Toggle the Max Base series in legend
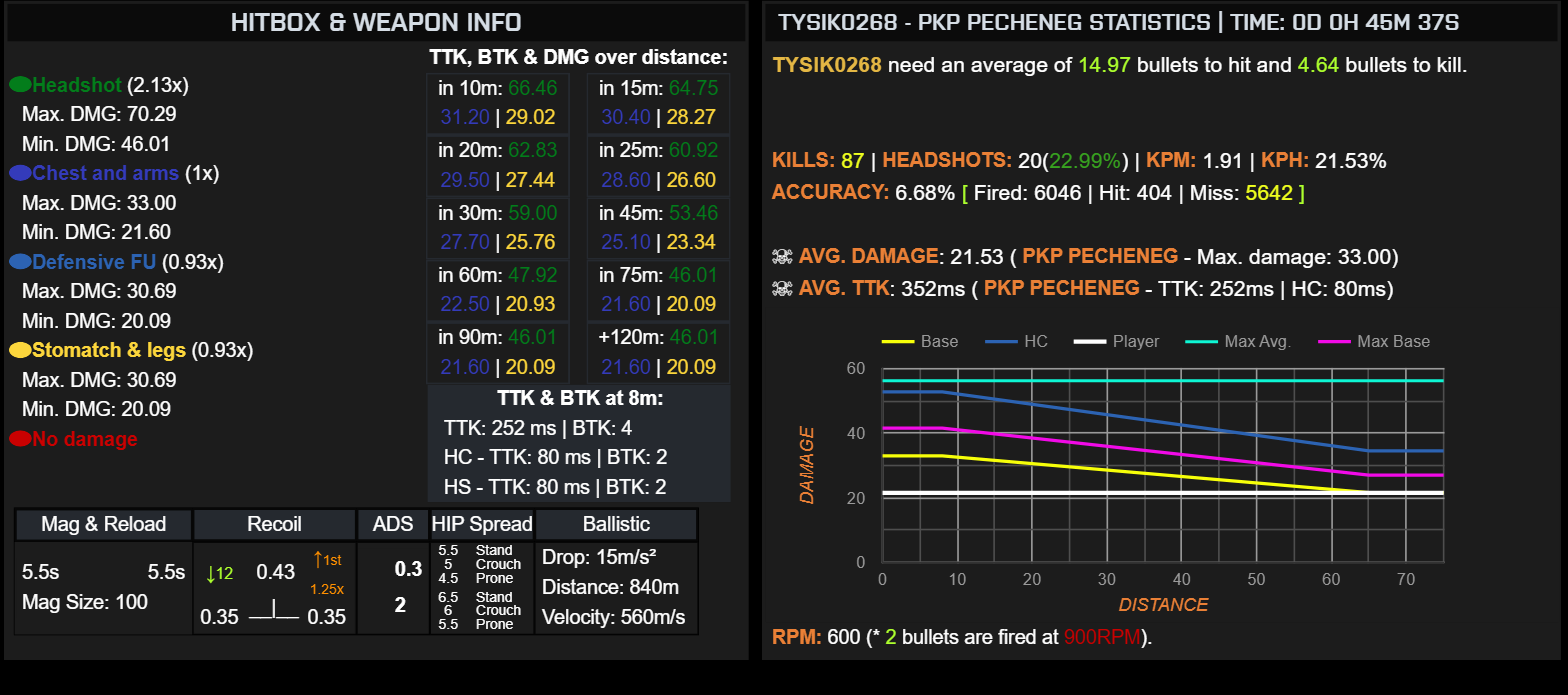Screen dimensions: 1568x695 (x=1374, y=342)
